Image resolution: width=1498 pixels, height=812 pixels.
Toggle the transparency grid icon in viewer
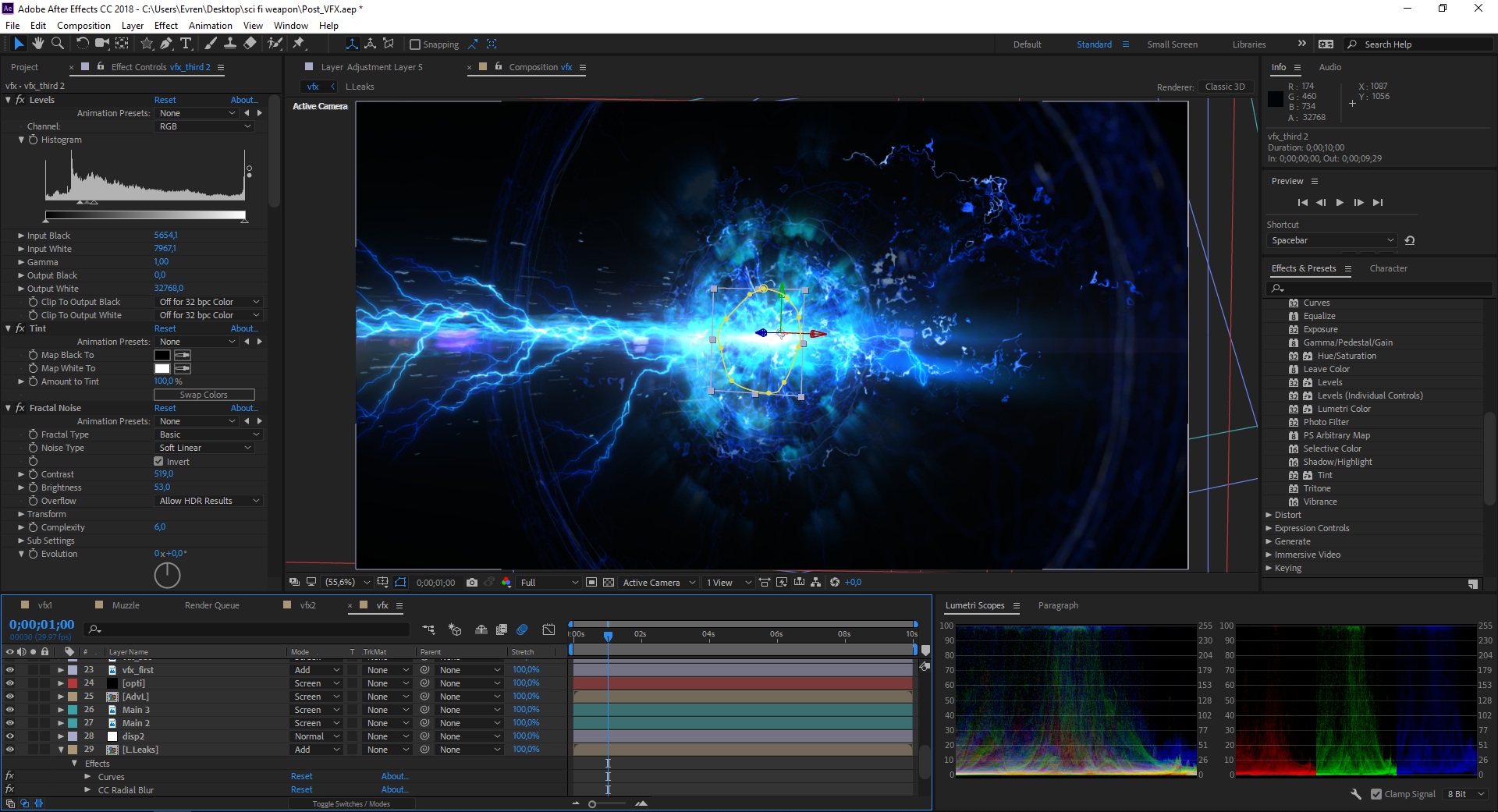[609, 583]
